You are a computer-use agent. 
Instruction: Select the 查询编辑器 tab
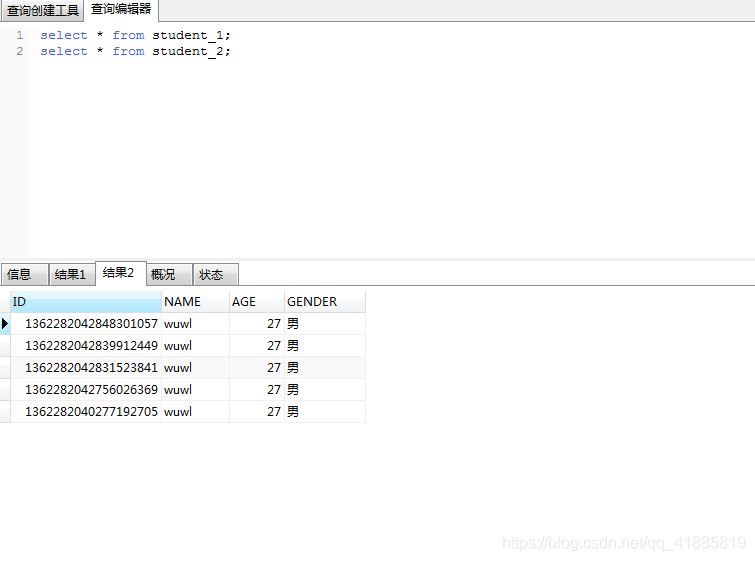point(121,10)
